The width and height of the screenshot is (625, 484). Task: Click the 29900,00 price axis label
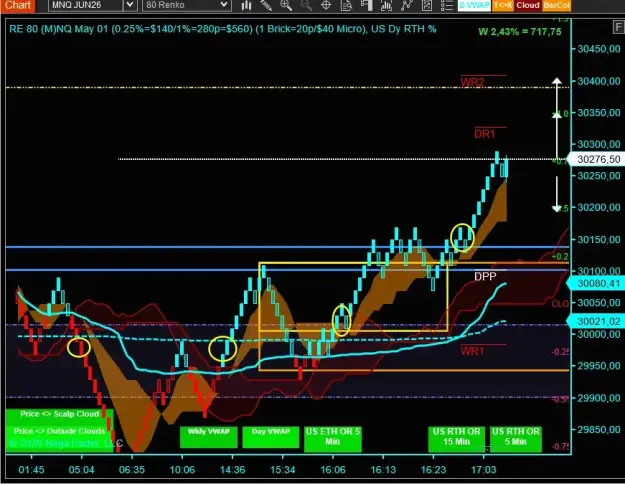click(599, 398)
